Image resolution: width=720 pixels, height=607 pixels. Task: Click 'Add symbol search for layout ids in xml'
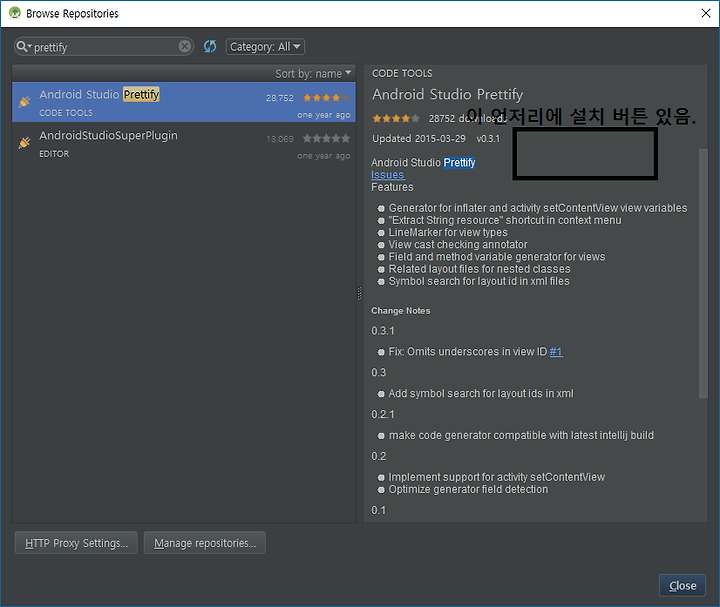tap(481, 393)
